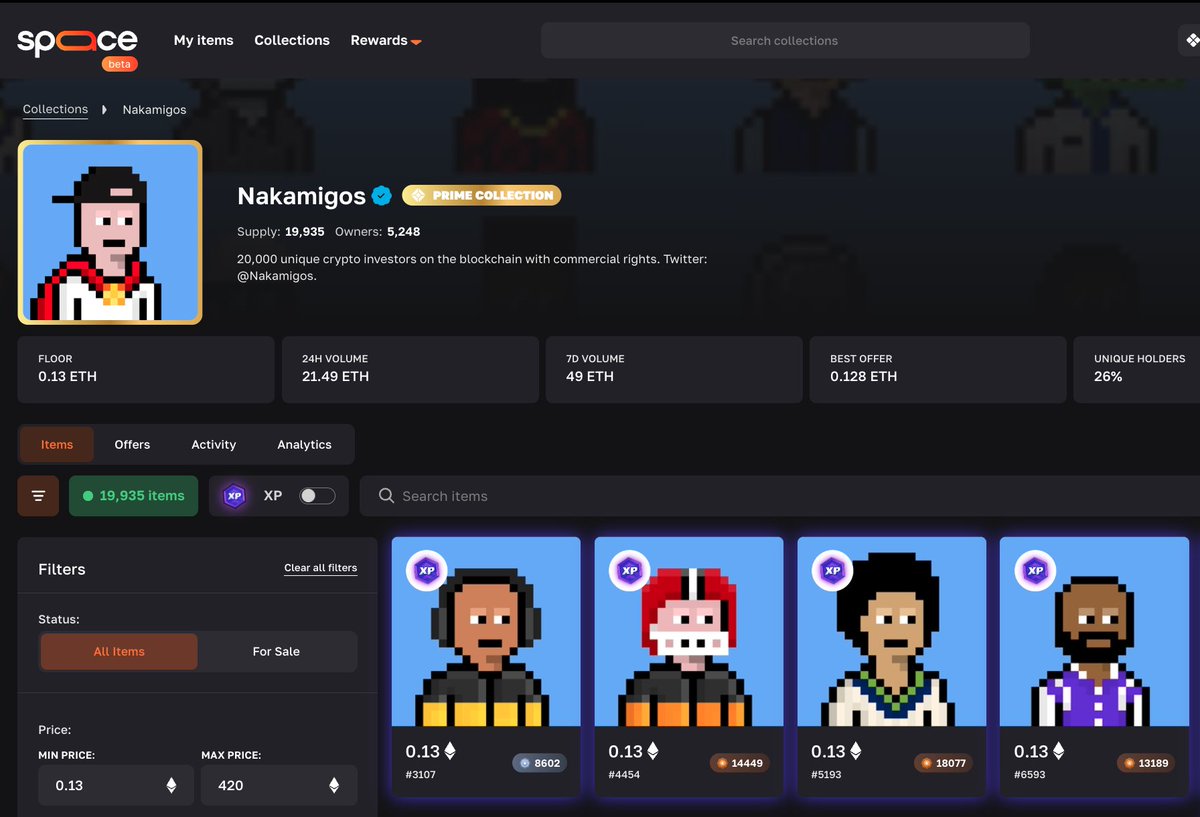Go back via Collections breadcrumb link
The height and width of the screenshot is (817, 1200).
[x=55, y=109]
